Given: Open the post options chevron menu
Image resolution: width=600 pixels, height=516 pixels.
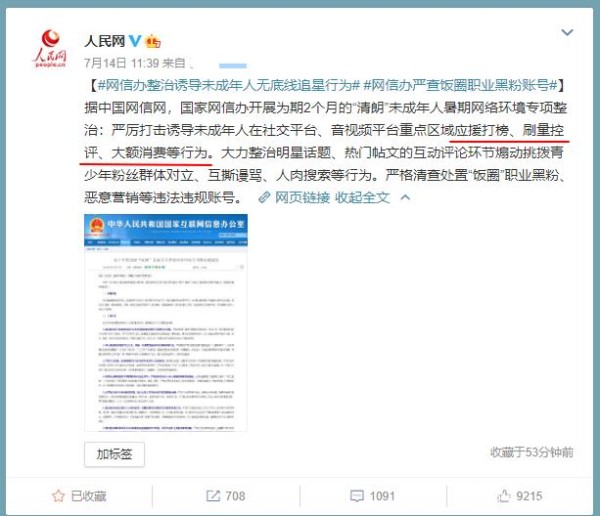Looking at the screenshot, I should pos(567,32).
